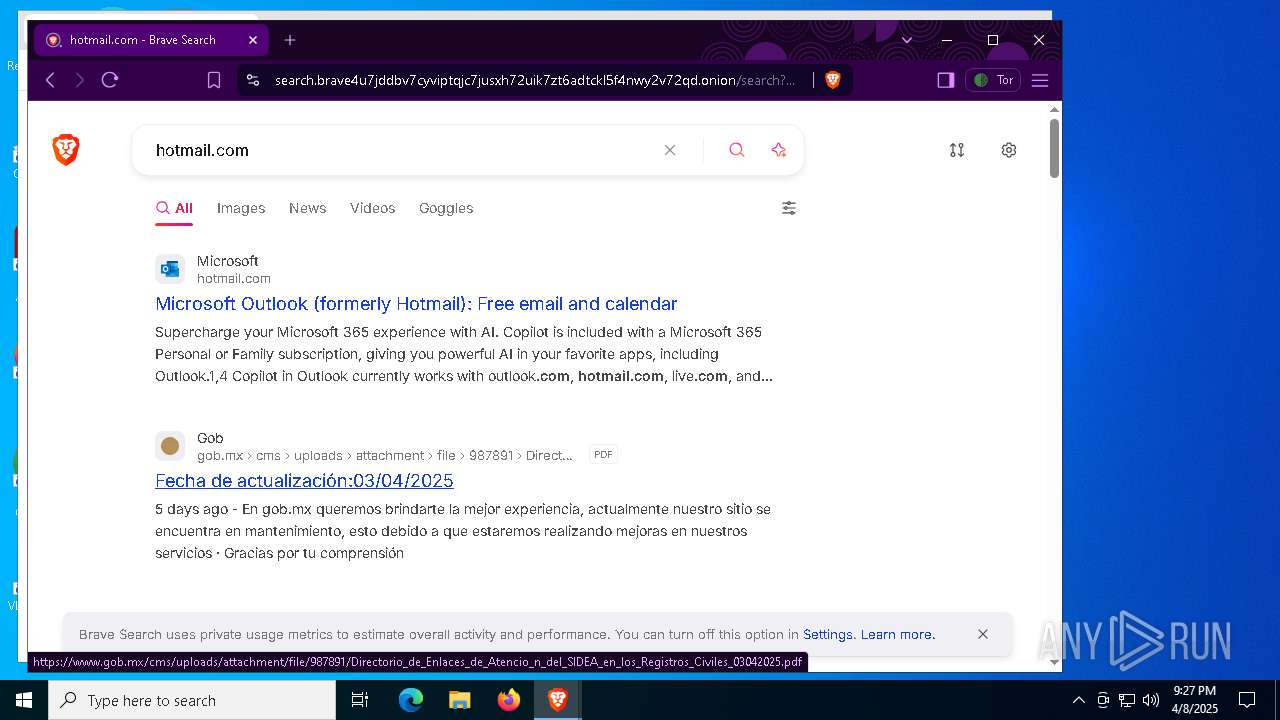Click the hotmail.com result site URL

click(234, 279)
